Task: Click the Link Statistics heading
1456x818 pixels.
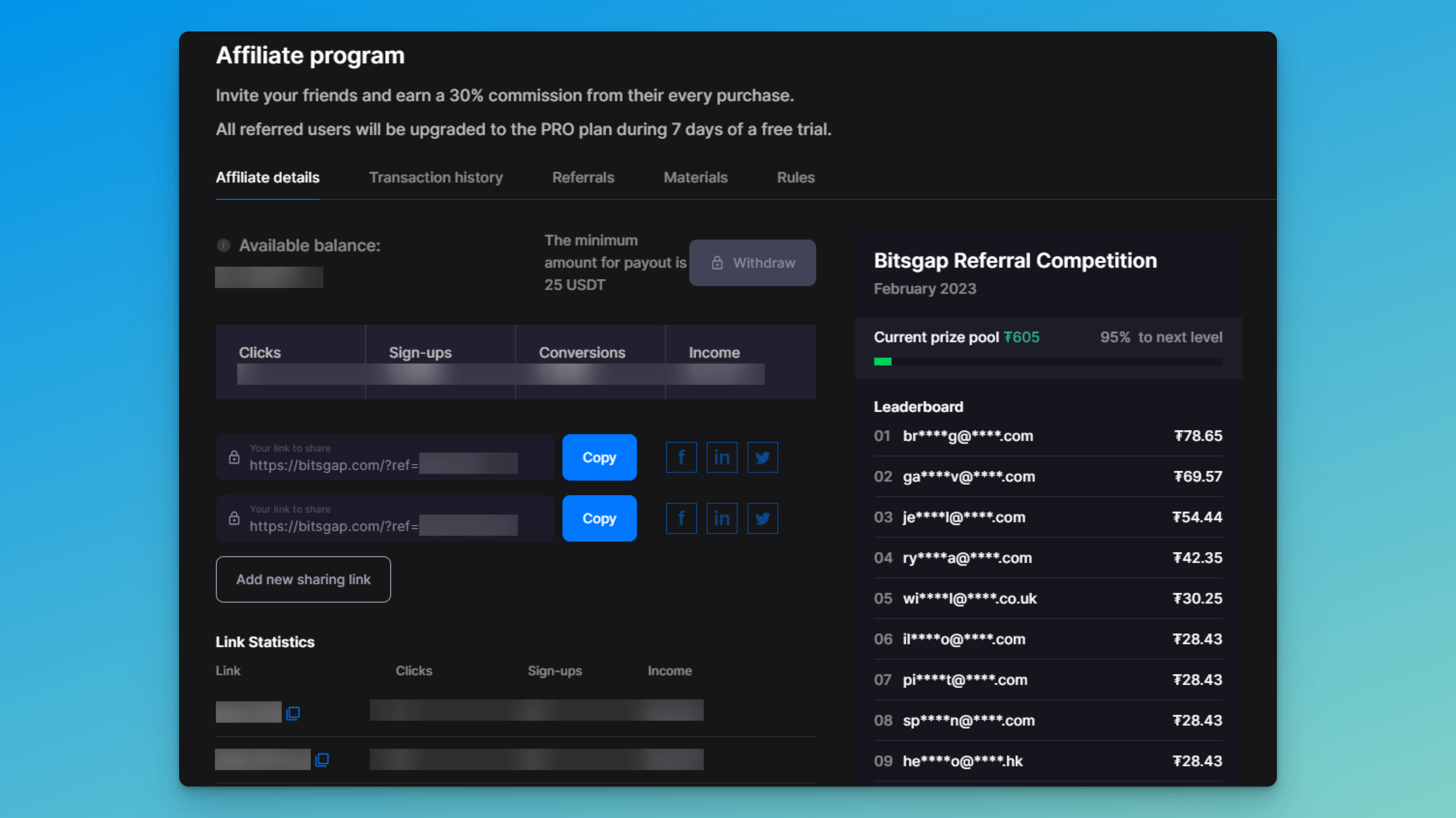Action: point(264,642)
